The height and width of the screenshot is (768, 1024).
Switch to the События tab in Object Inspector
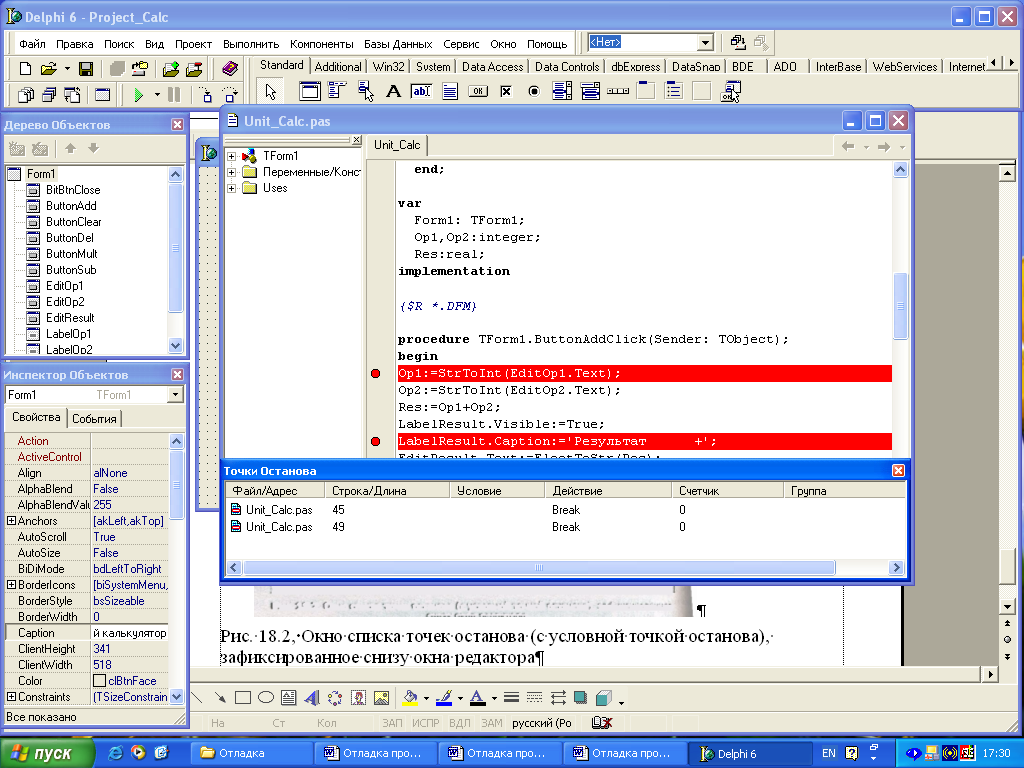point(94,419)
